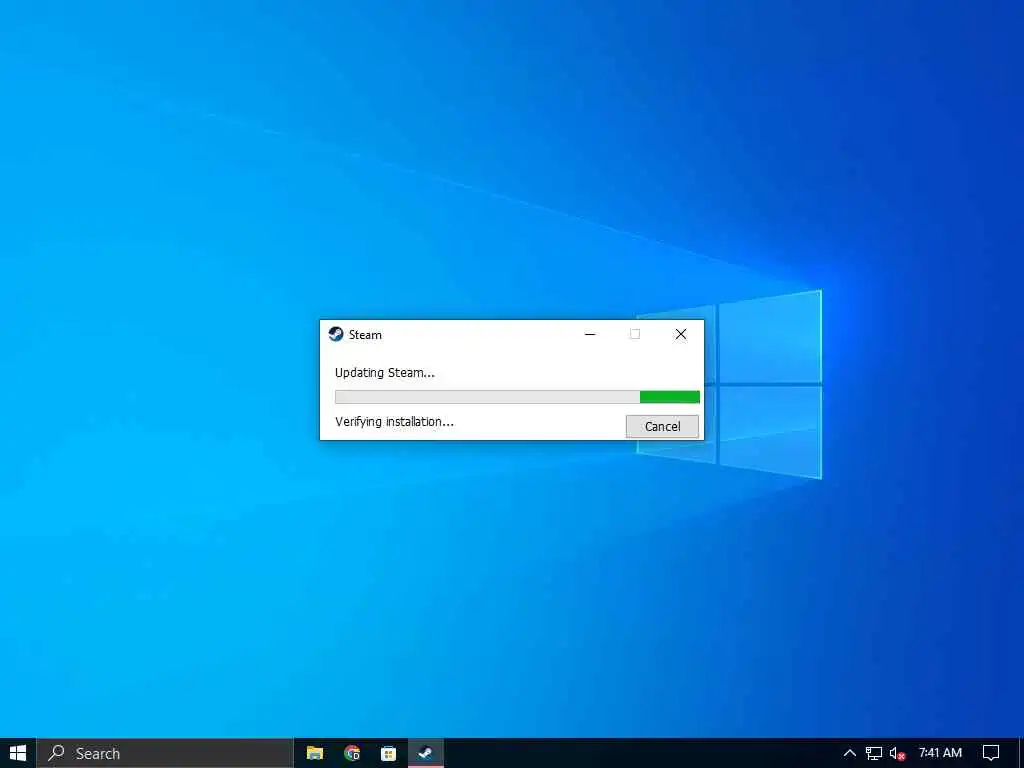Select the Steam taskbar icon
Viewport: 1024px width, 768px height.
coord(426,753)
